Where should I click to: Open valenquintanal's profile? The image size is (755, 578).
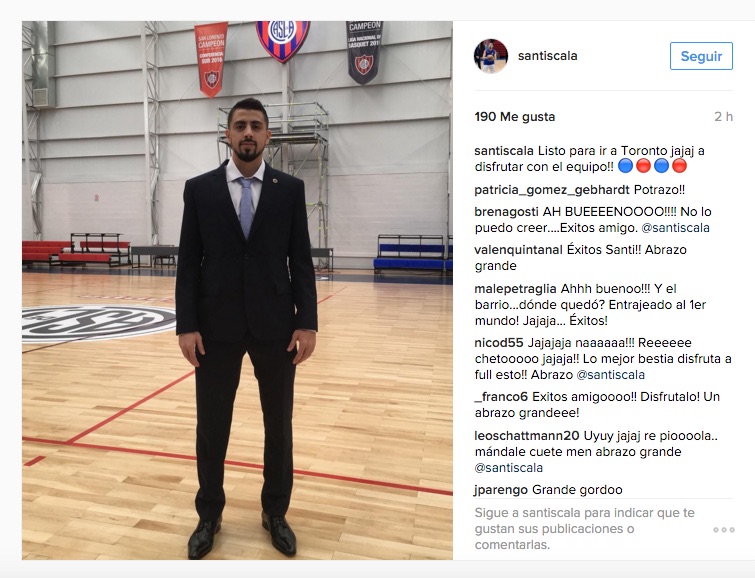pyautogui.click(x=518, y=250)
